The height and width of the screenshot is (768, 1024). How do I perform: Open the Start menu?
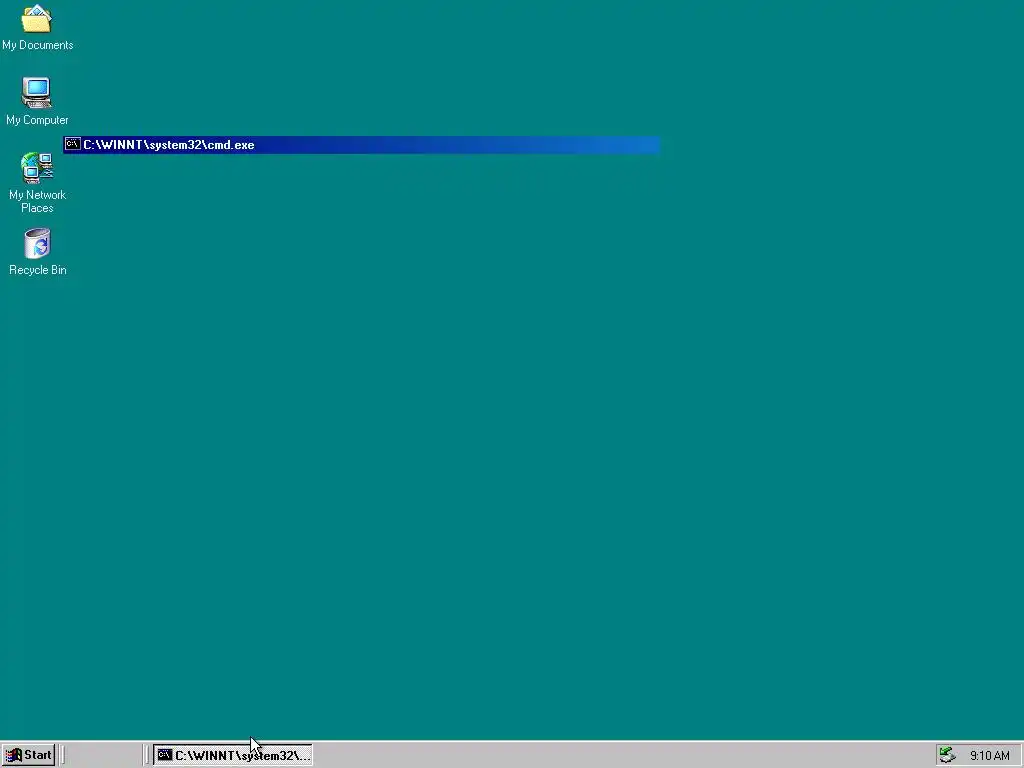(x=28, y=755)
